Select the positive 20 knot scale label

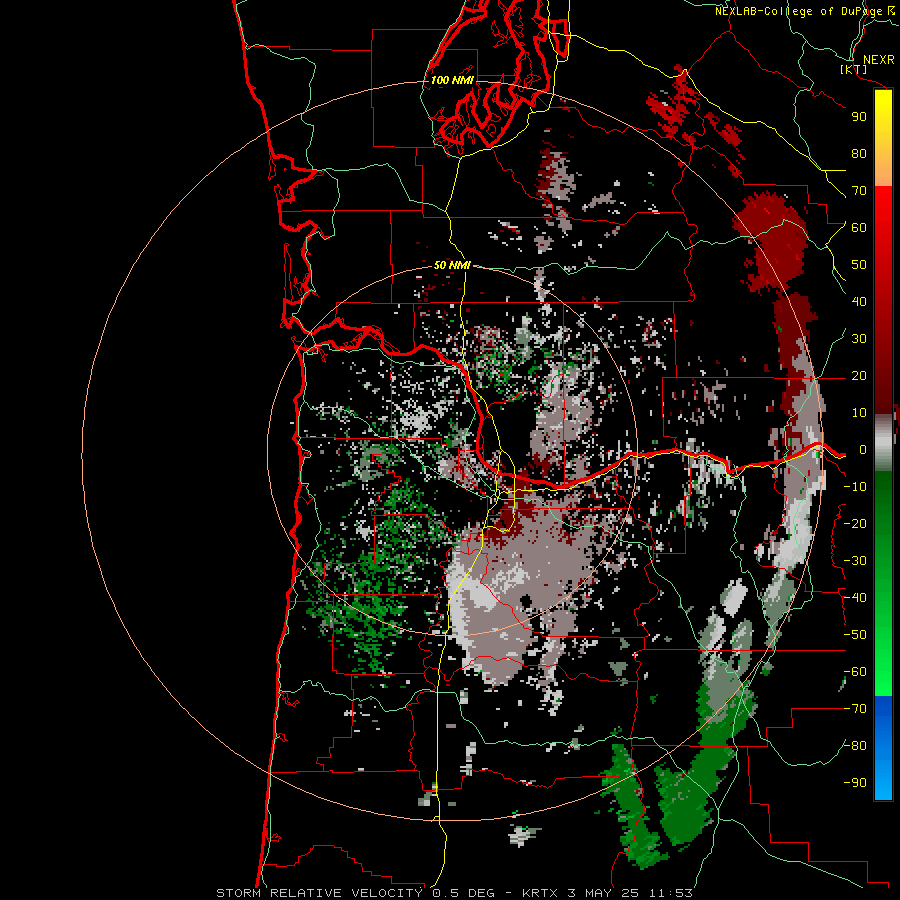859,375
